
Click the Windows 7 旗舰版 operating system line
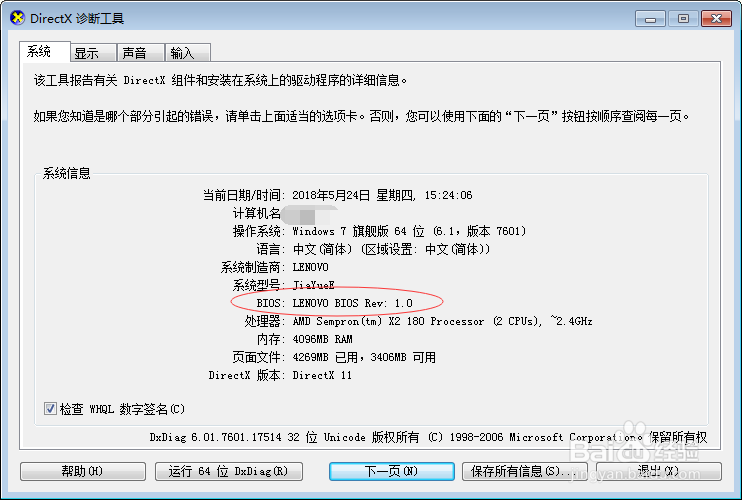[409, 231]
